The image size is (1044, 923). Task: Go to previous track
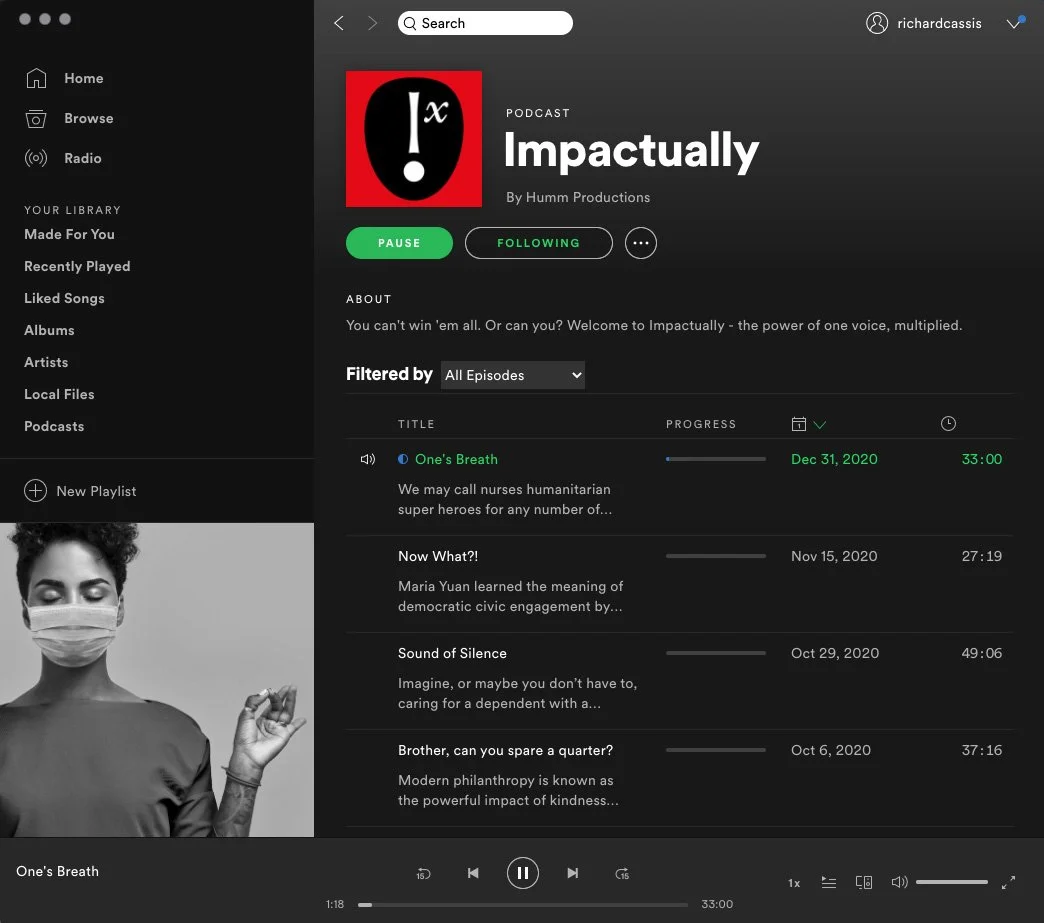point(473,873)
